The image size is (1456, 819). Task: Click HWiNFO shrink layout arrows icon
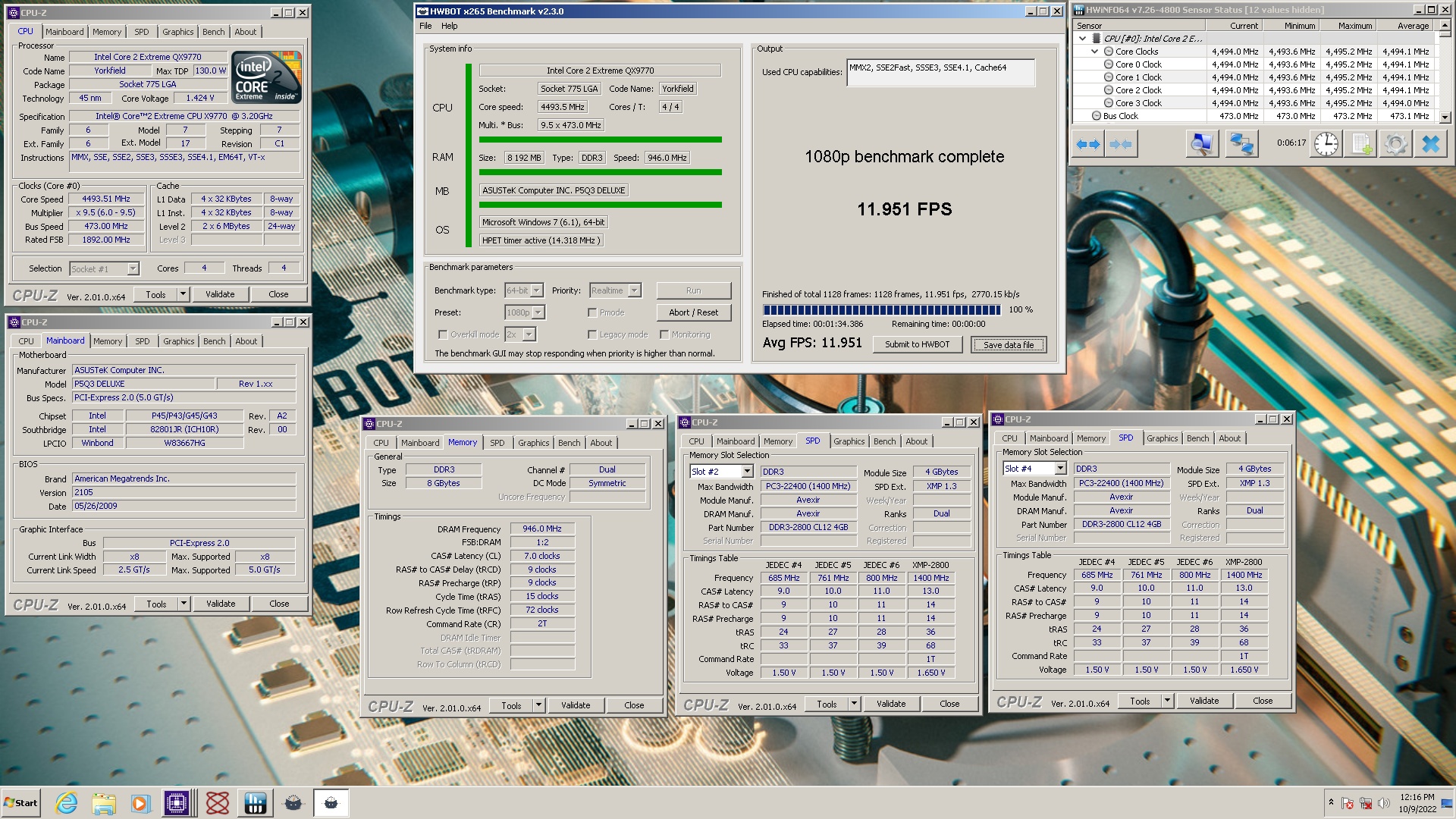(x=1121, y=144)
